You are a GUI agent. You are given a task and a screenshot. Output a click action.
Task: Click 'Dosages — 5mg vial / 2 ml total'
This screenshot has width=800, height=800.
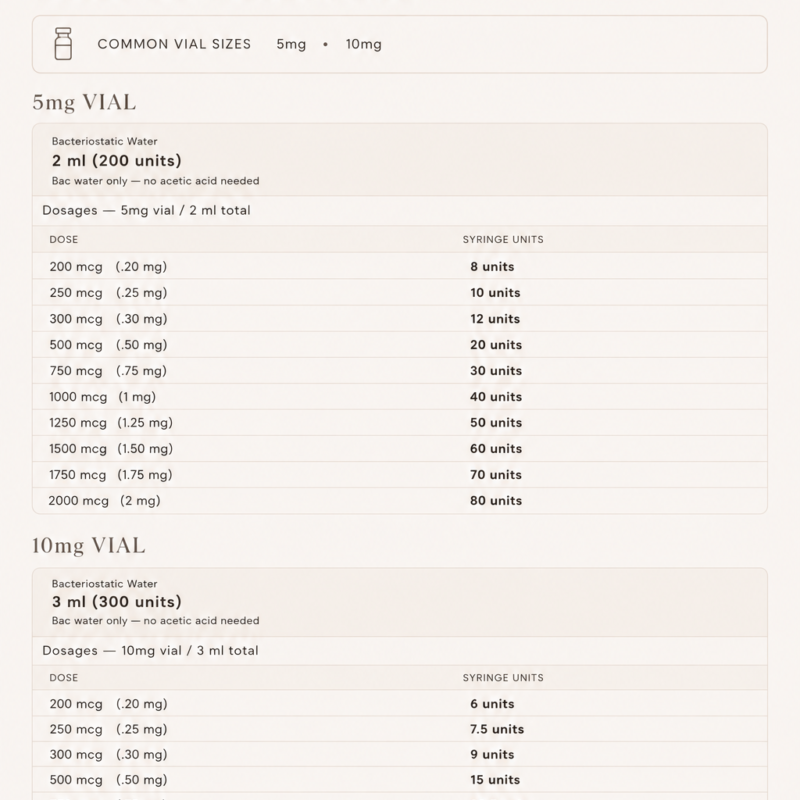146,211
